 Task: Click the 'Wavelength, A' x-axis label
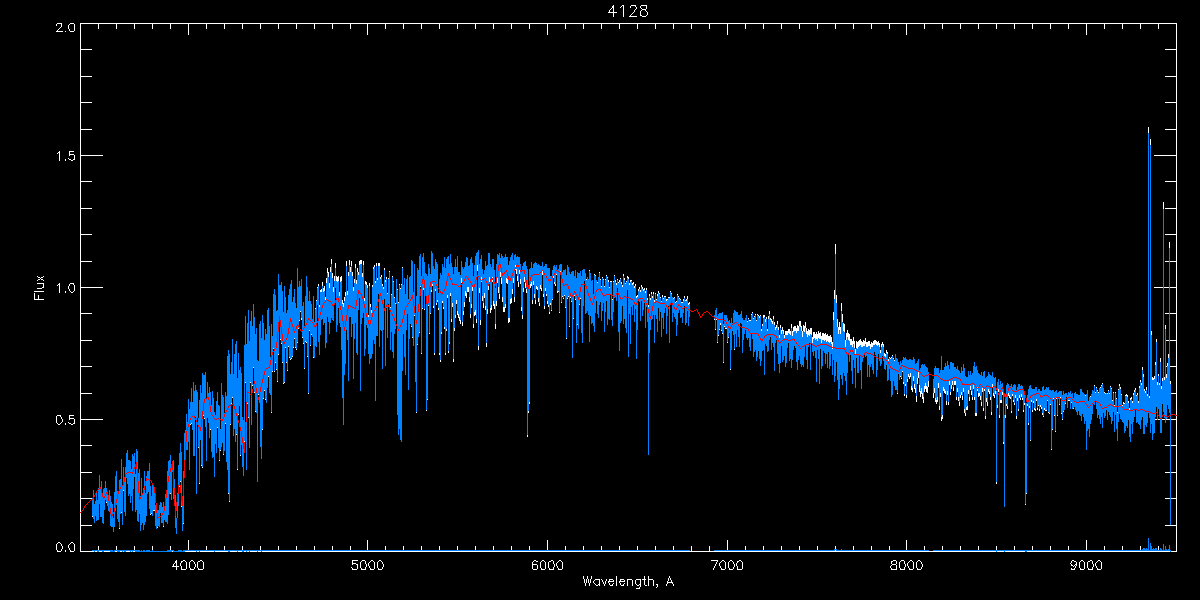tap(627, 581)
